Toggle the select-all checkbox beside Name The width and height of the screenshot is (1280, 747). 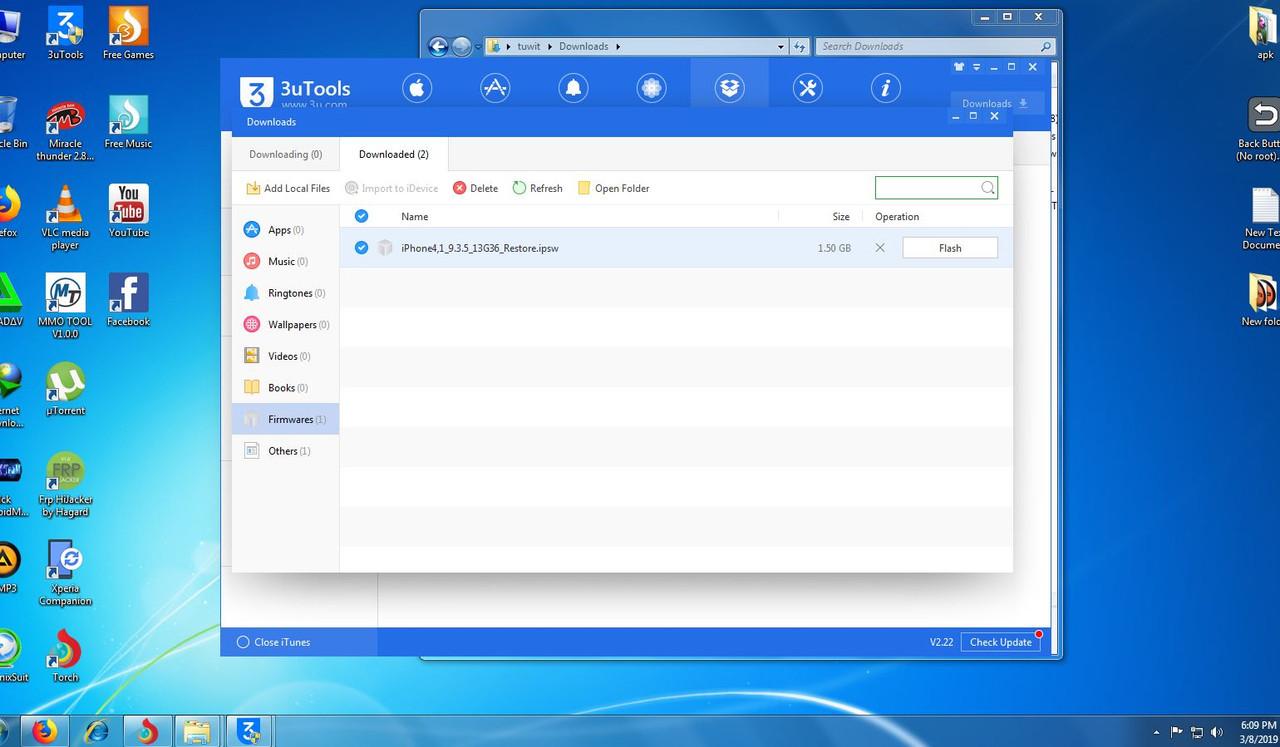click(x=361, y=216)
